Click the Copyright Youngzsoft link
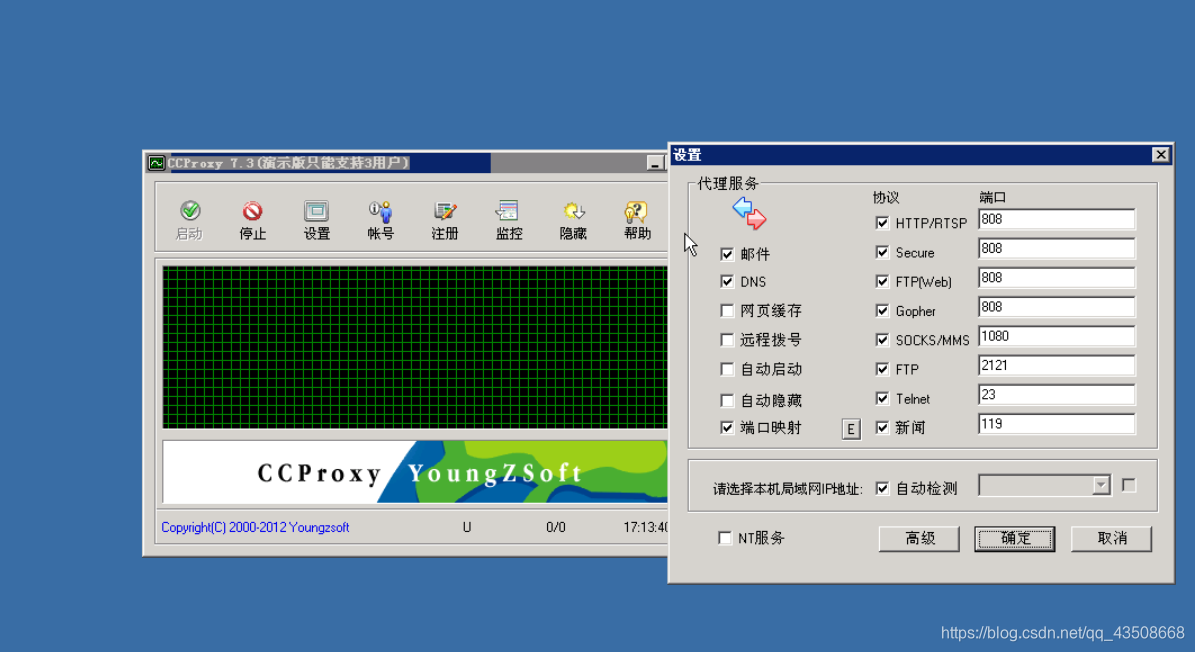The image size is (1195, 652). (x=255, y=527)
